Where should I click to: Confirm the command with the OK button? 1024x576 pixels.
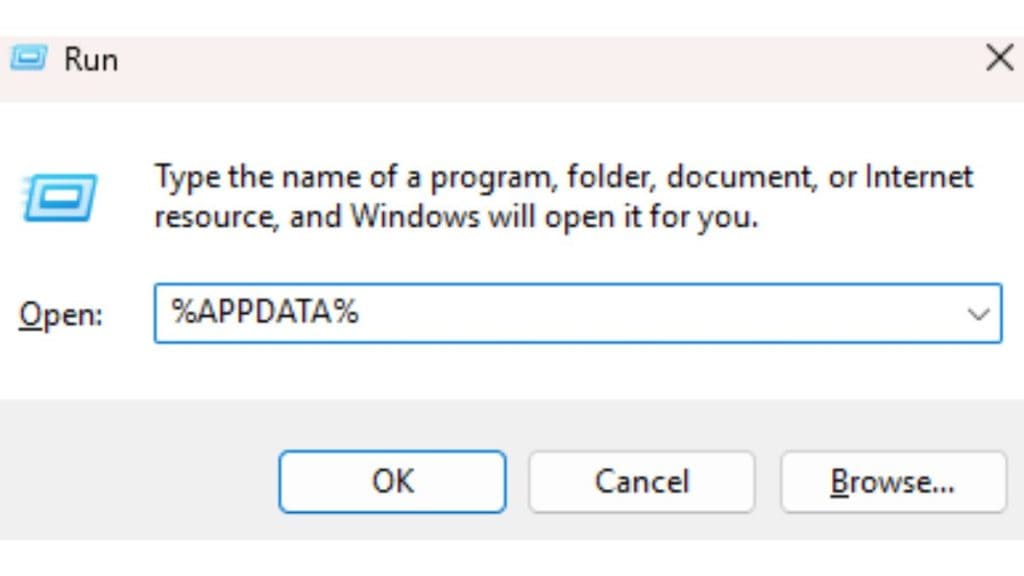(392, 482)
